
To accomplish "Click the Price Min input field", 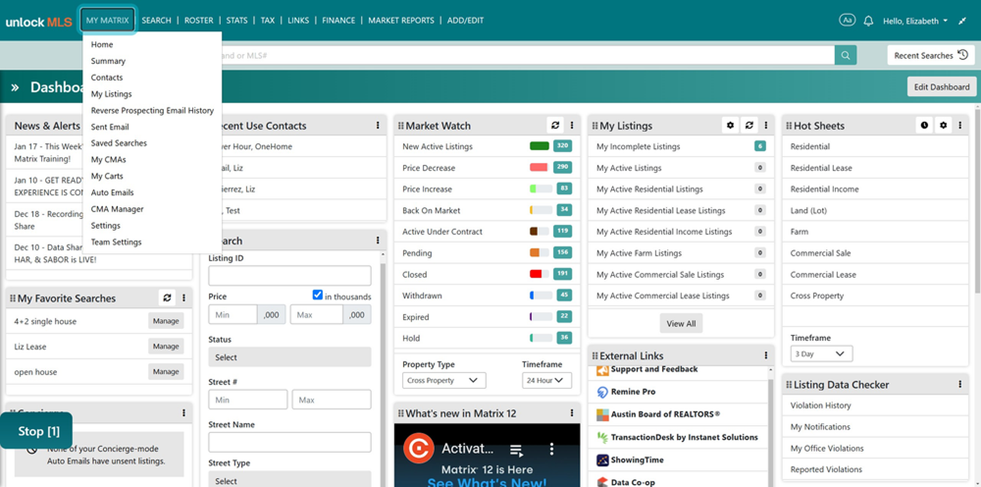I will [x=233, y=314].
